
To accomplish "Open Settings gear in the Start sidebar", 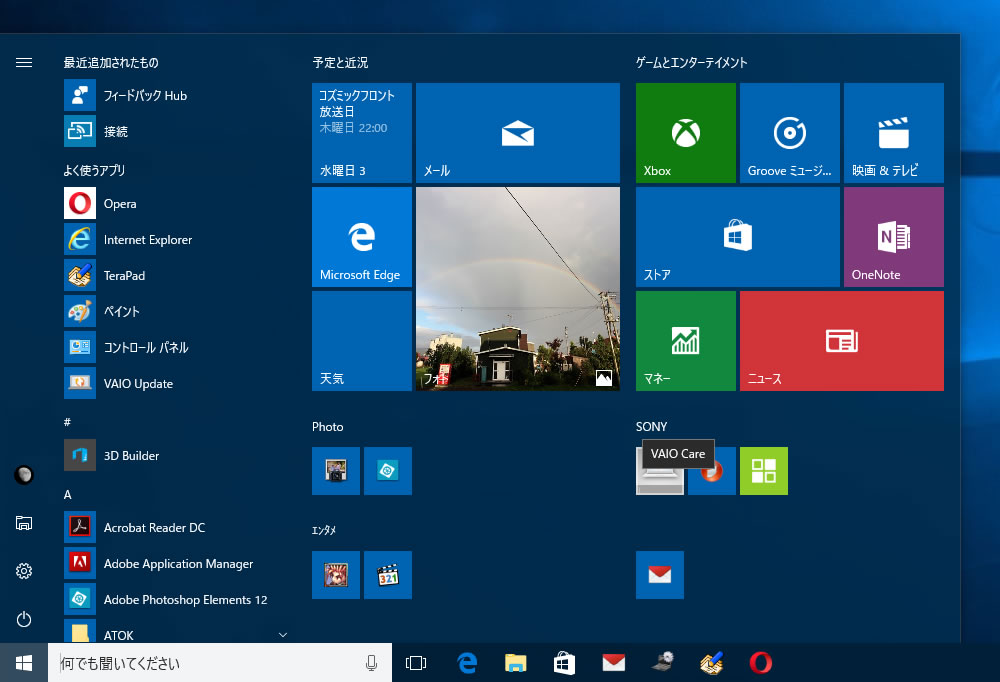I will click(x=24, y=571).
